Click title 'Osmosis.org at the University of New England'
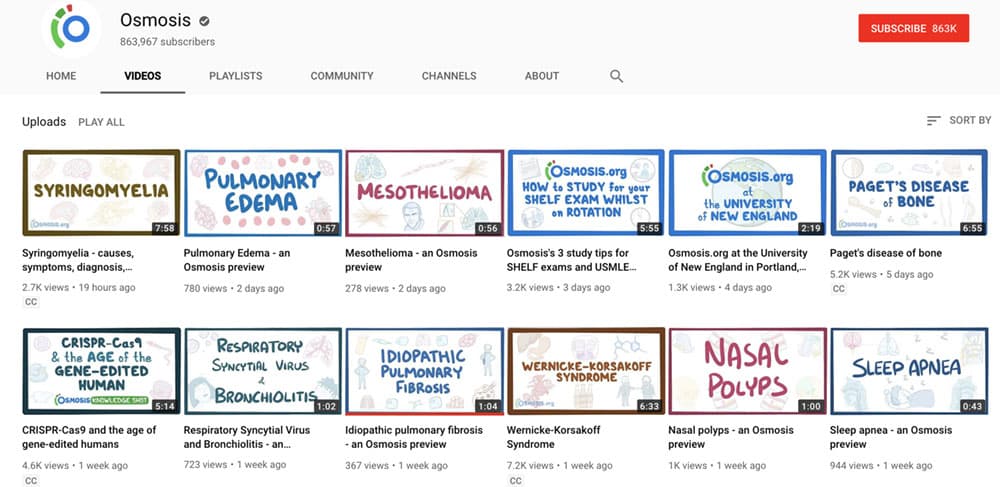The height and width of the screenshot is (487, 1000). pyautogui.click(x=738, y=260)
